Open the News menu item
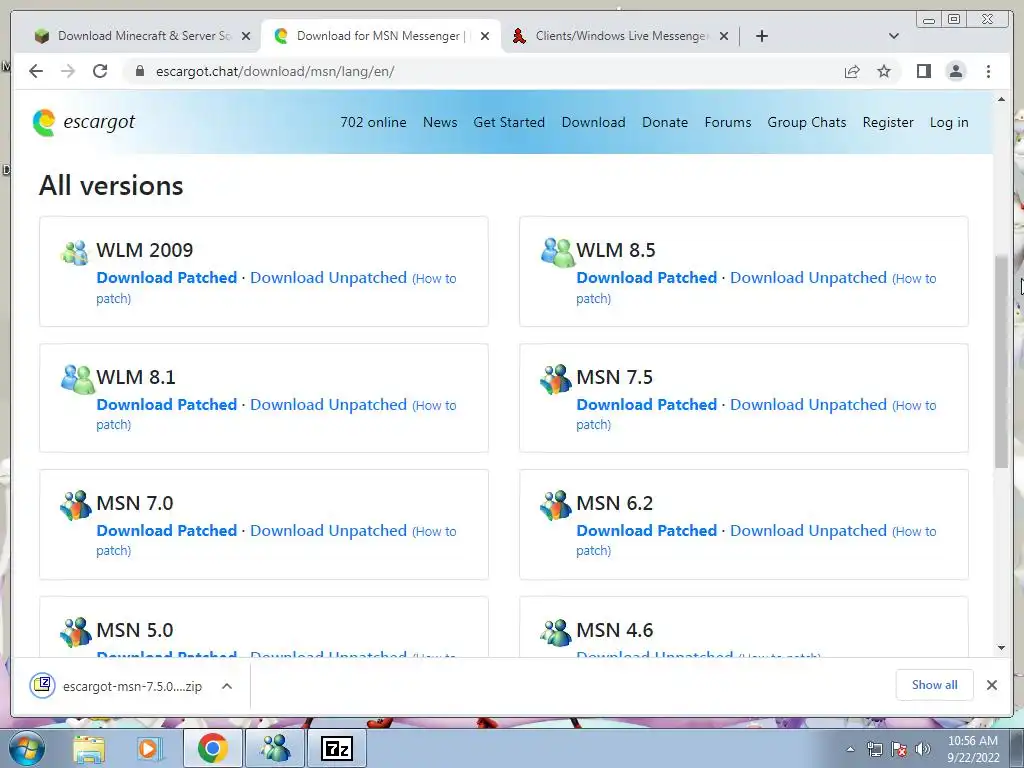Image resolution: width=1024 pixels, height=768 pixels. (x=440, y=122)
